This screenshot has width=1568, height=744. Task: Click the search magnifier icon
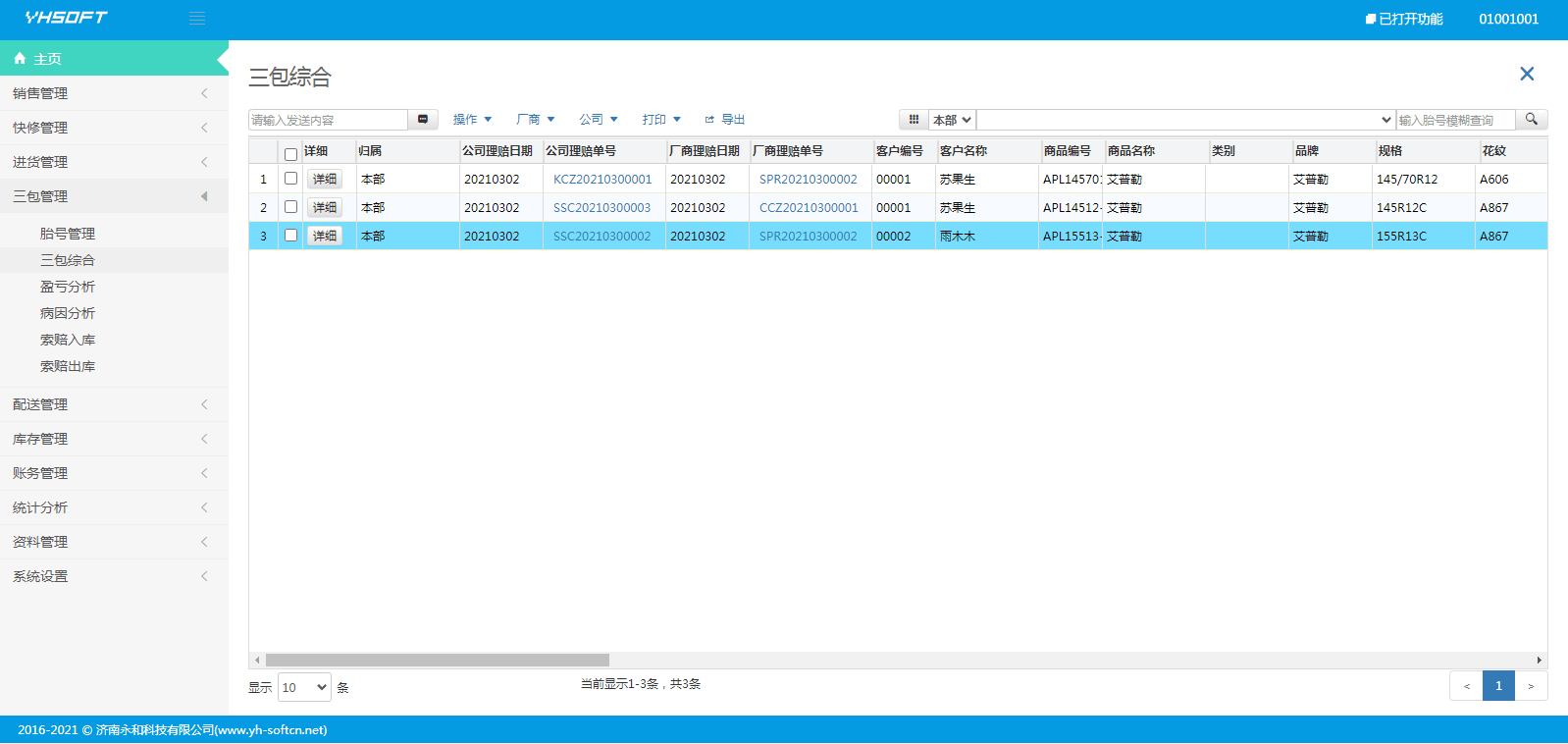1532,120
